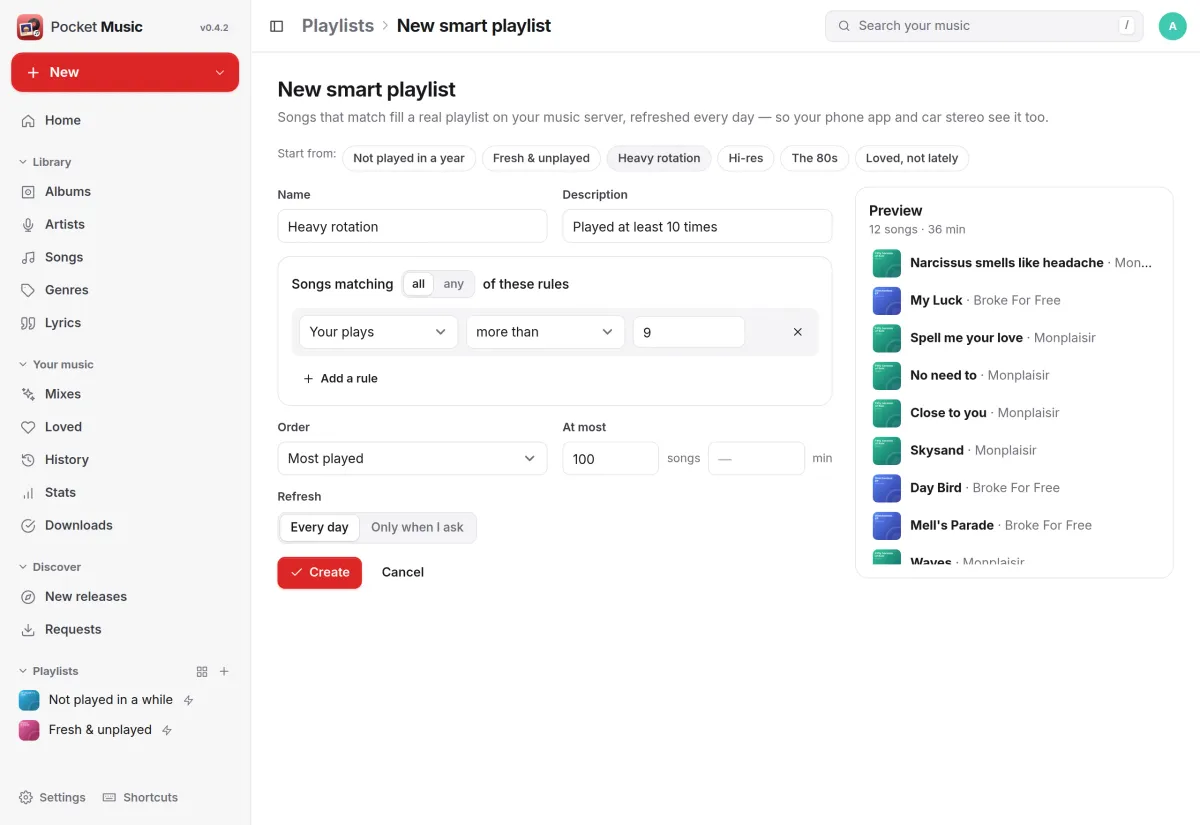Open Artists in the Library

(125, 224)
